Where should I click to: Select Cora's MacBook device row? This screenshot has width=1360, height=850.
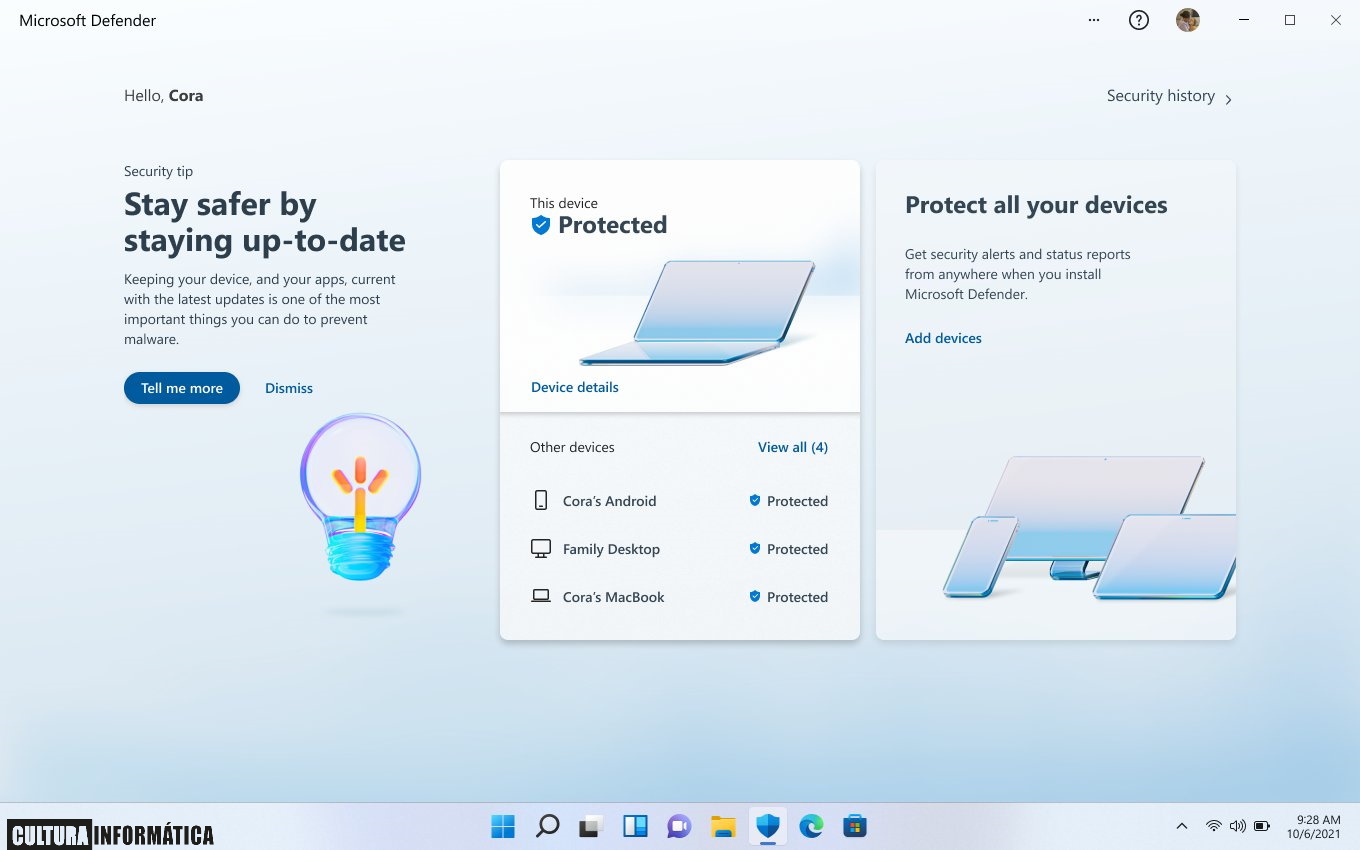click(680, 597)
